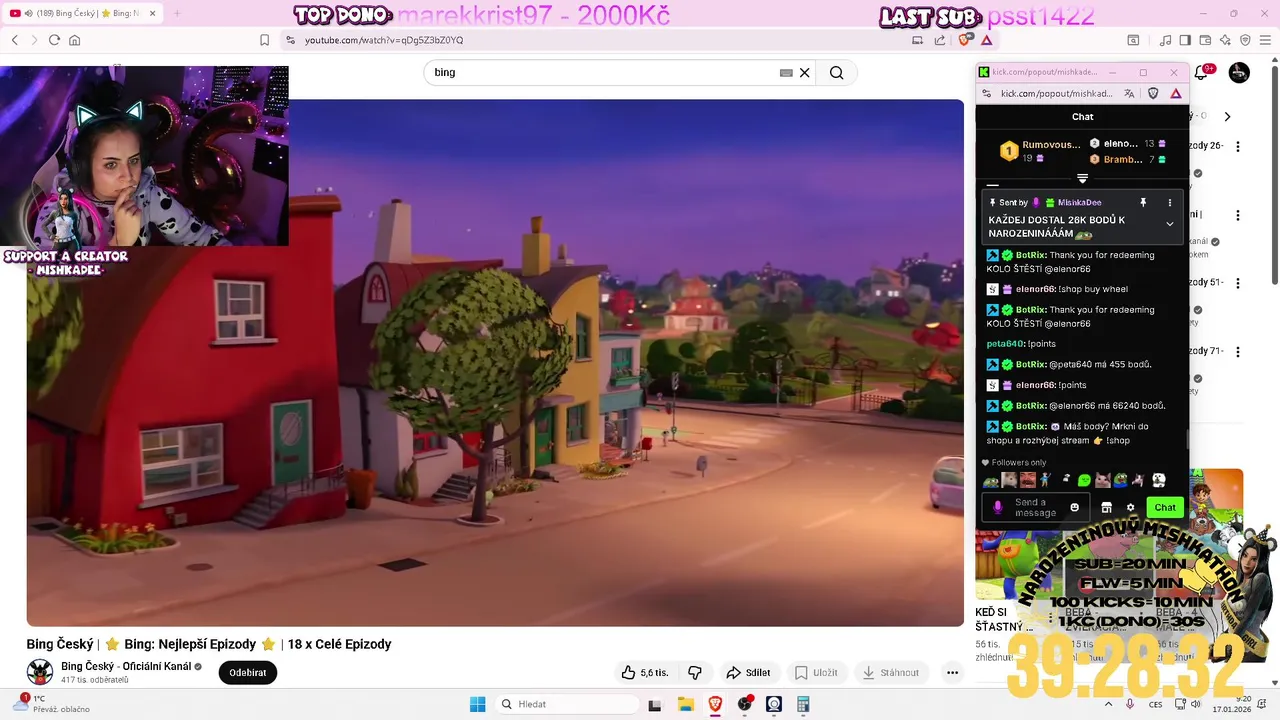
Task: Open YouTube notifications bell
Action: point(1203,72)
